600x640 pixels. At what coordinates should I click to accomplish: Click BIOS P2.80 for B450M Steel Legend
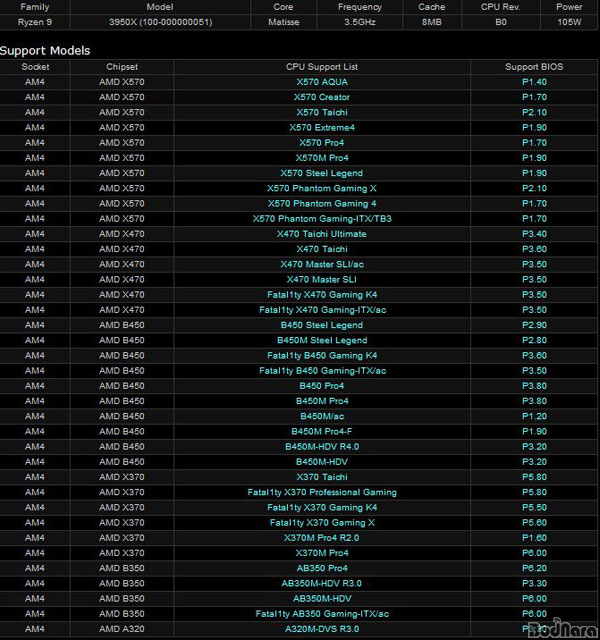(x=534, y=340)
